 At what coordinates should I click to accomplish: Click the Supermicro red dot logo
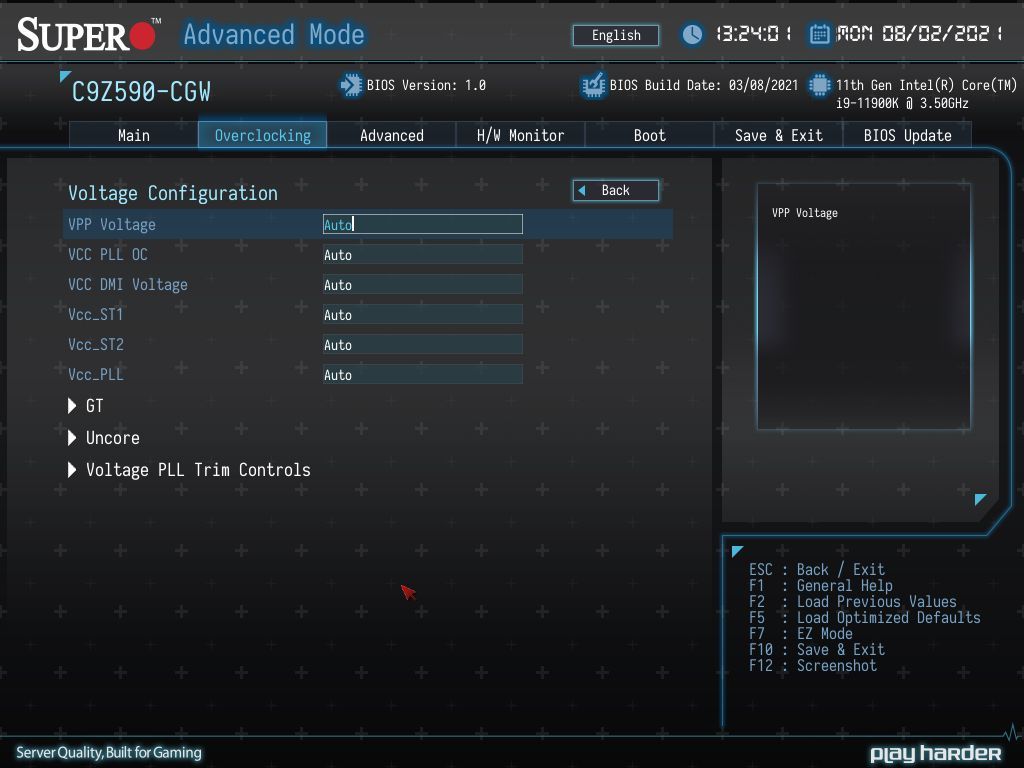142,35
